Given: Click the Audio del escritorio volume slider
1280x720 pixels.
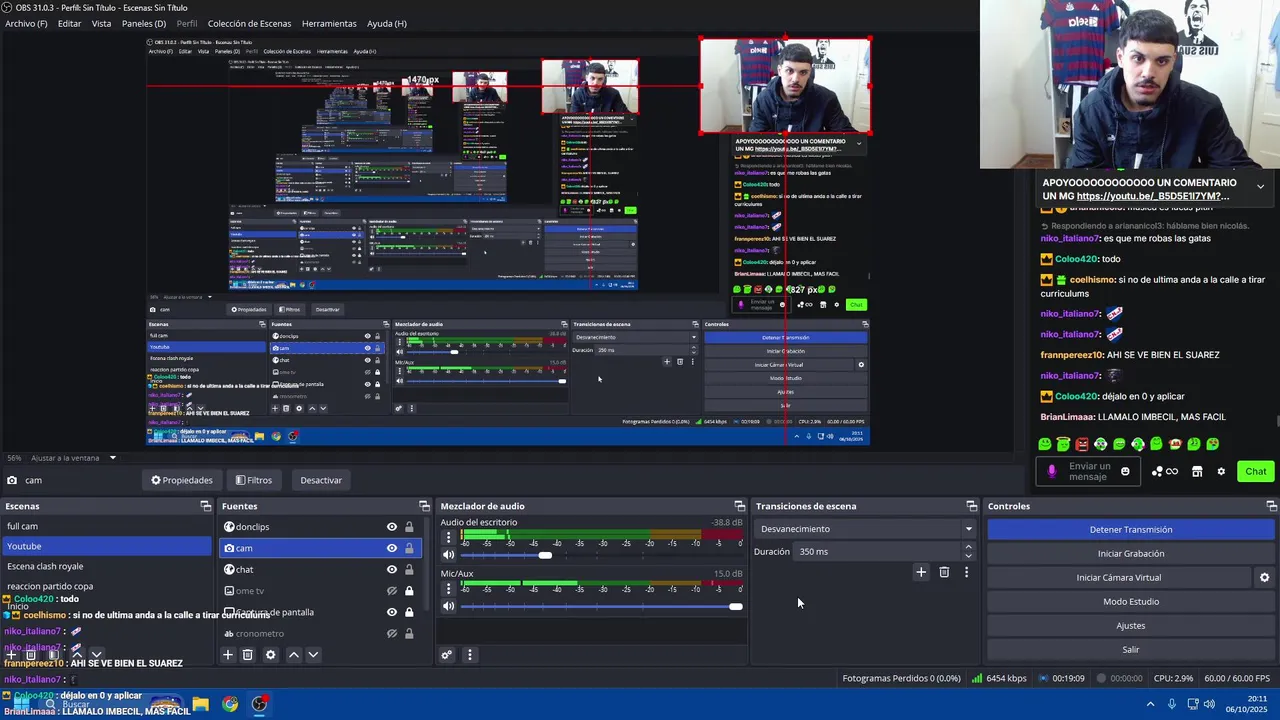Looking at the screenshot, I should 600,555.
